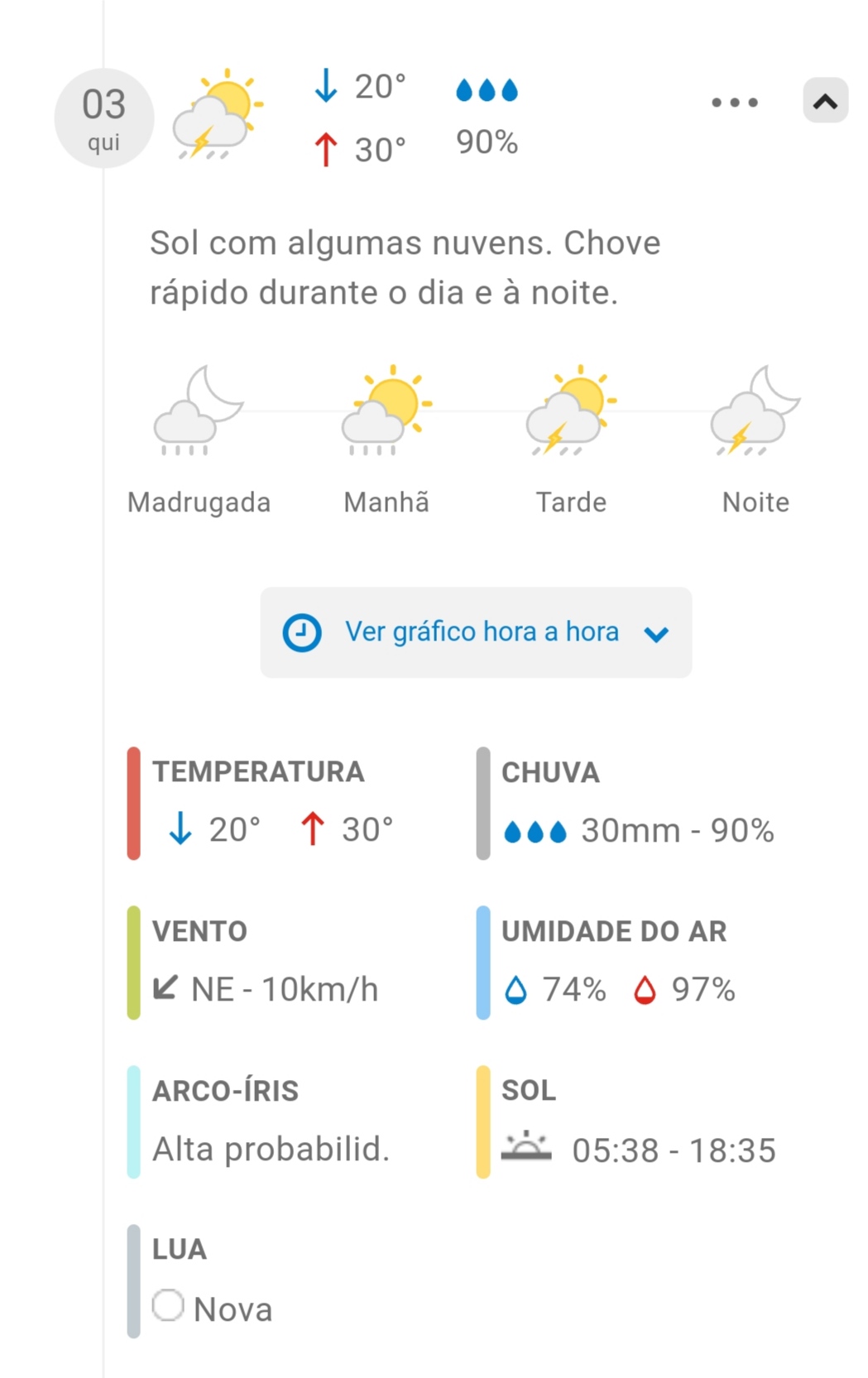The width and height of the screenshot is (868, 1378).
Task: Tap the Noite night thunderstorm icon
Action: (x=755, y=411)
